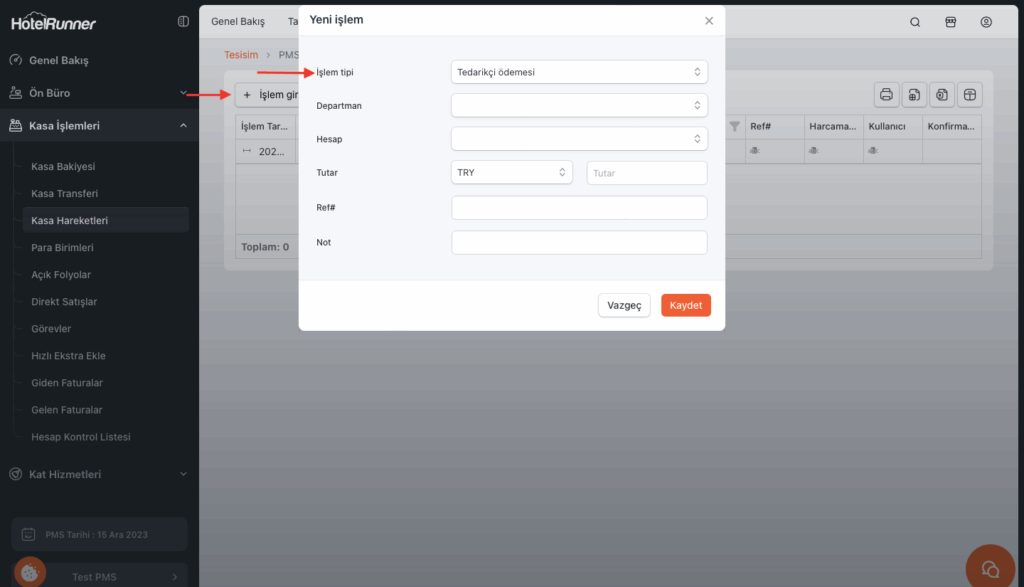Open the chat support bubble
The image size is (1024, 587).
pyautogui.click(x=990, y=568)
